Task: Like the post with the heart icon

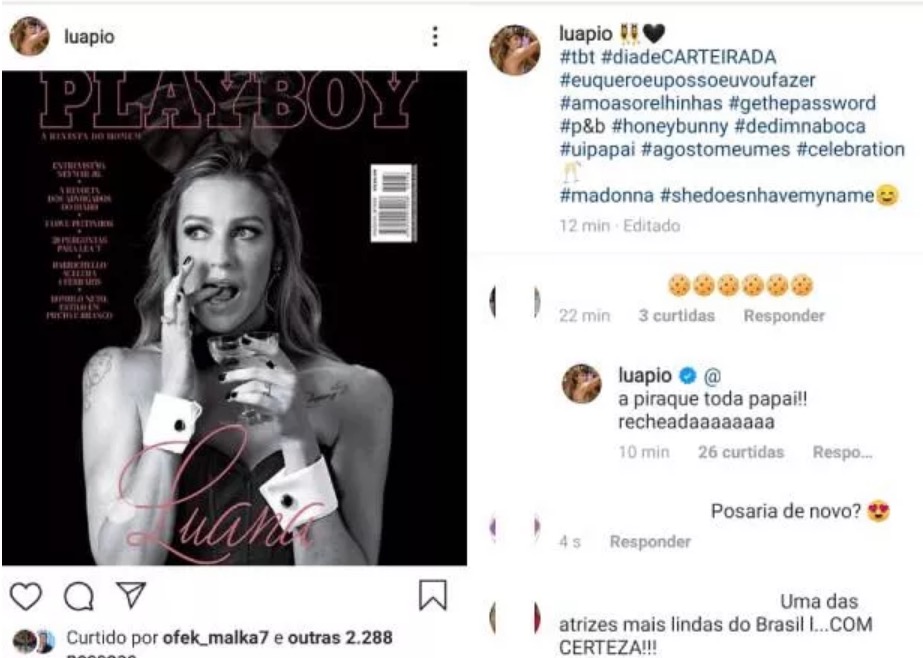Action: [26, 596]
